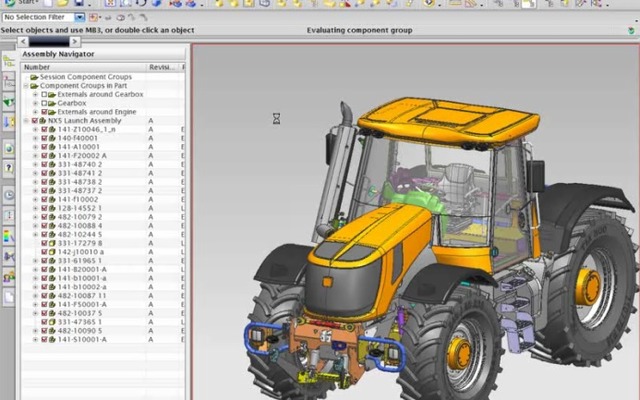Viewport: 640px width, 400px height.
Task: Sort by the Number column header
Action: (x=84, y=67)
